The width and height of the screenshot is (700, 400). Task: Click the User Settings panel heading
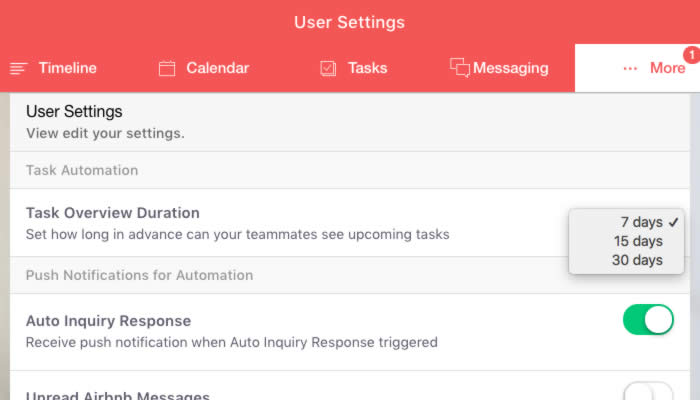coord(74,112)
